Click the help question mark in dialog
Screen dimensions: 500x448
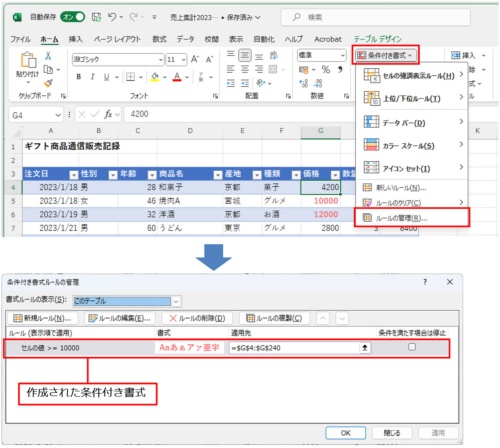click(425, 282)
